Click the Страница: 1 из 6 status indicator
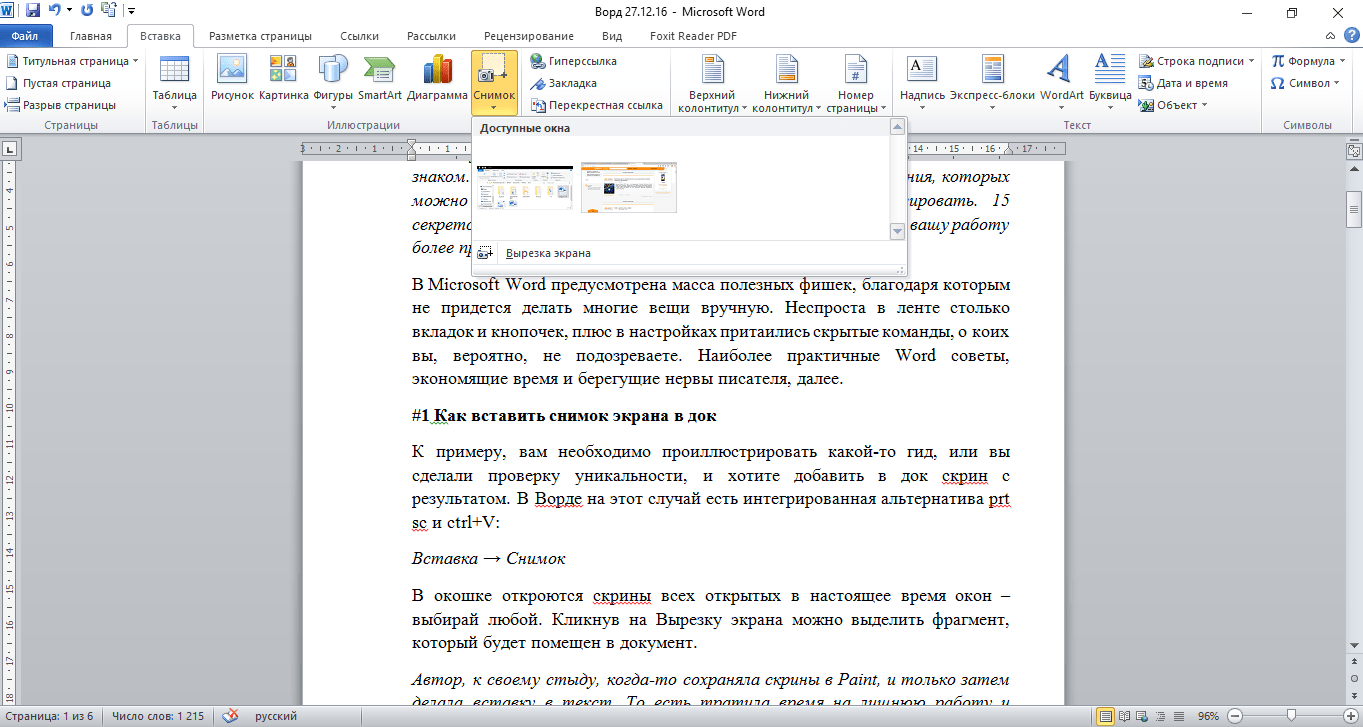 50,717
